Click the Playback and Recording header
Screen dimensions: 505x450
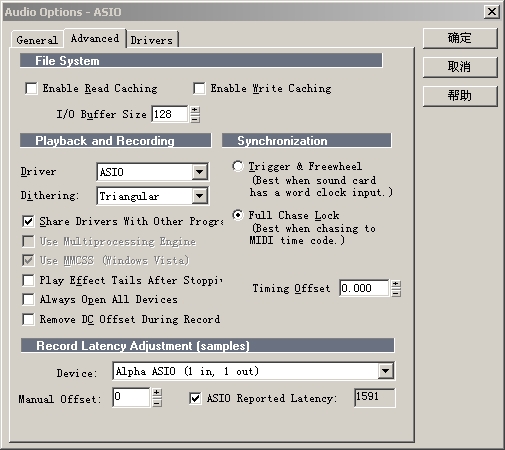pos(115,140)
